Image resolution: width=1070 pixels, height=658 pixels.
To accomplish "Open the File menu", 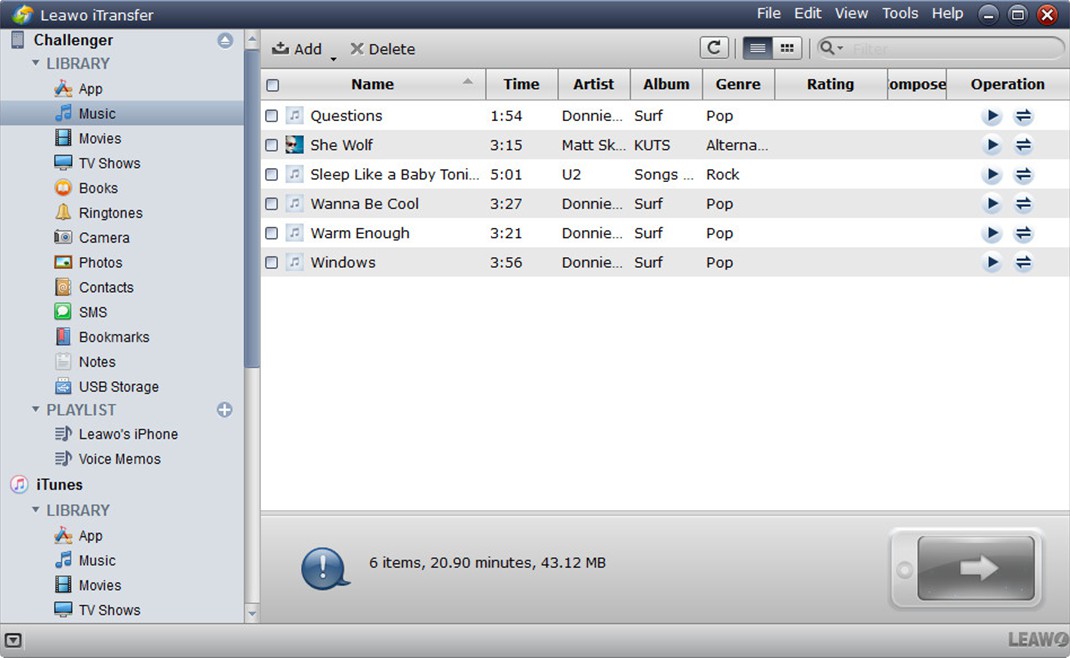I will coord(768,14).
